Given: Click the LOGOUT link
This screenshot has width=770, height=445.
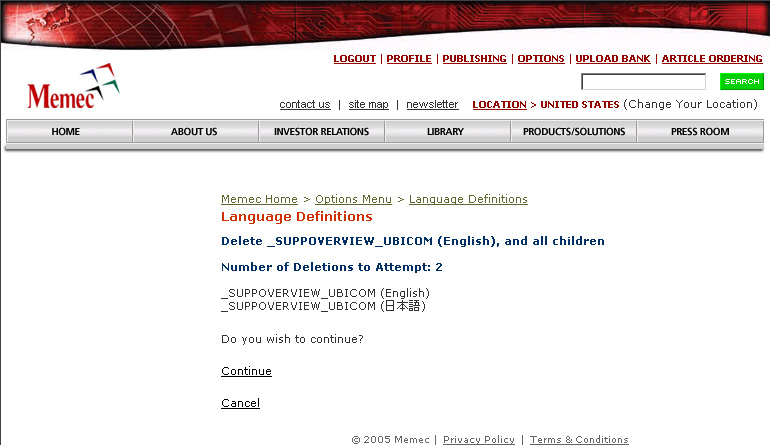Looking at the screenshot, I should [355, 58].
